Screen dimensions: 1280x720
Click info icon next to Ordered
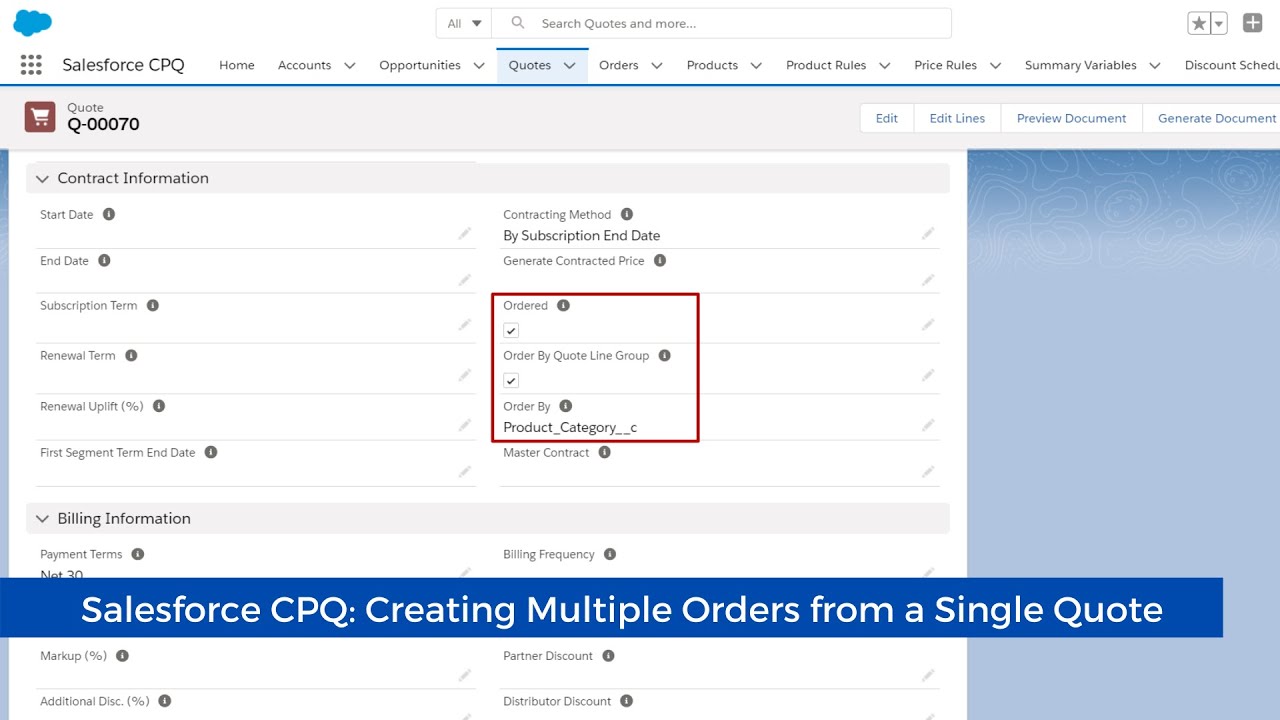pyautogui.click(x=563, y=305)
